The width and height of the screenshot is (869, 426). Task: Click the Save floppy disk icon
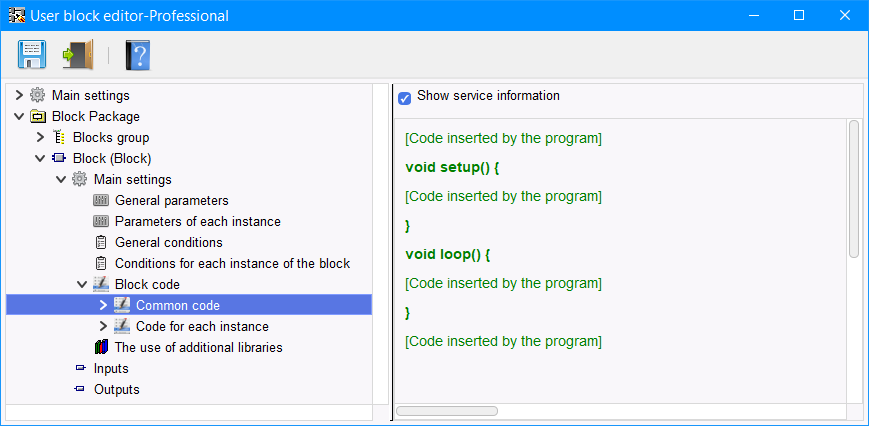point(31,54)
